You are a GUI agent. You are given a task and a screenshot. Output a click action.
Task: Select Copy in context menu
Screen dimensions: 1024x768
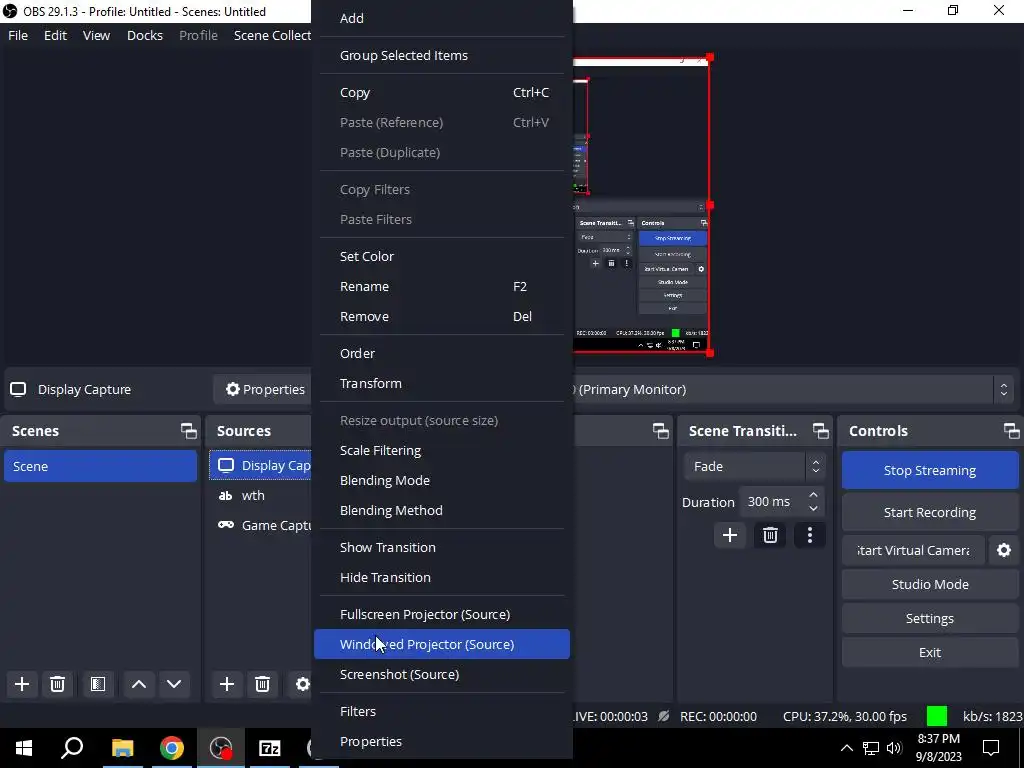(x=441, y=93)
